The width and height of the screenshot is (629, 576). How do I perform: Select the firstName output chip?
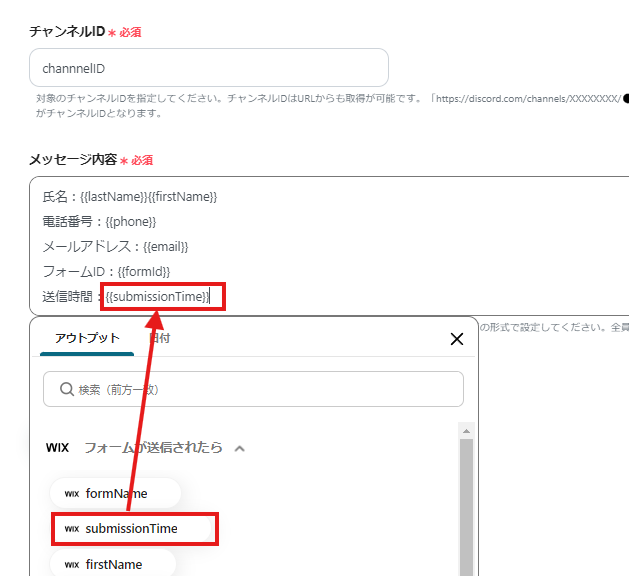tap(113, 564)
